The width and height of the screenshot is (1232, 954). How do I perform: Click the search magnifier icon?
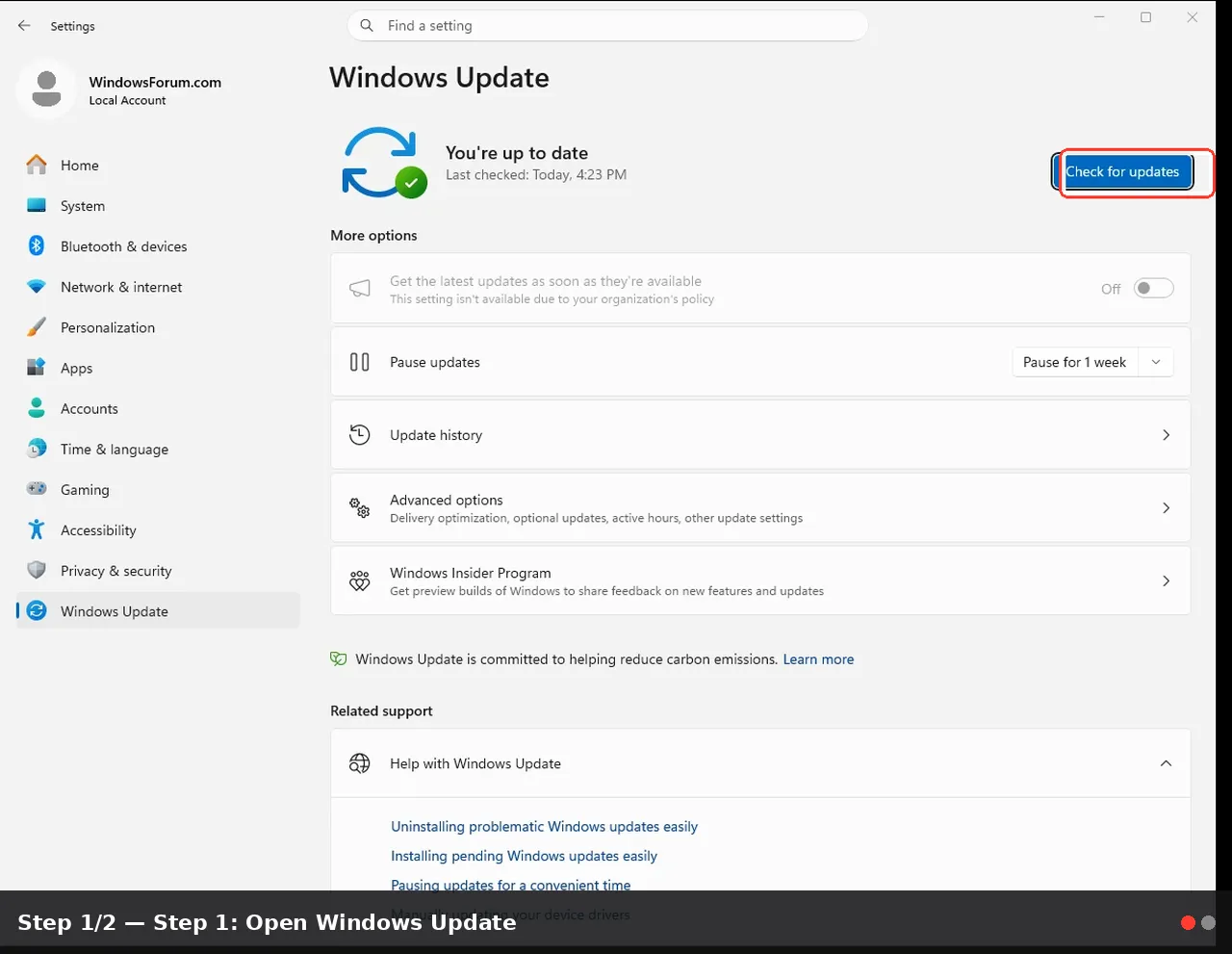[367, 26]
